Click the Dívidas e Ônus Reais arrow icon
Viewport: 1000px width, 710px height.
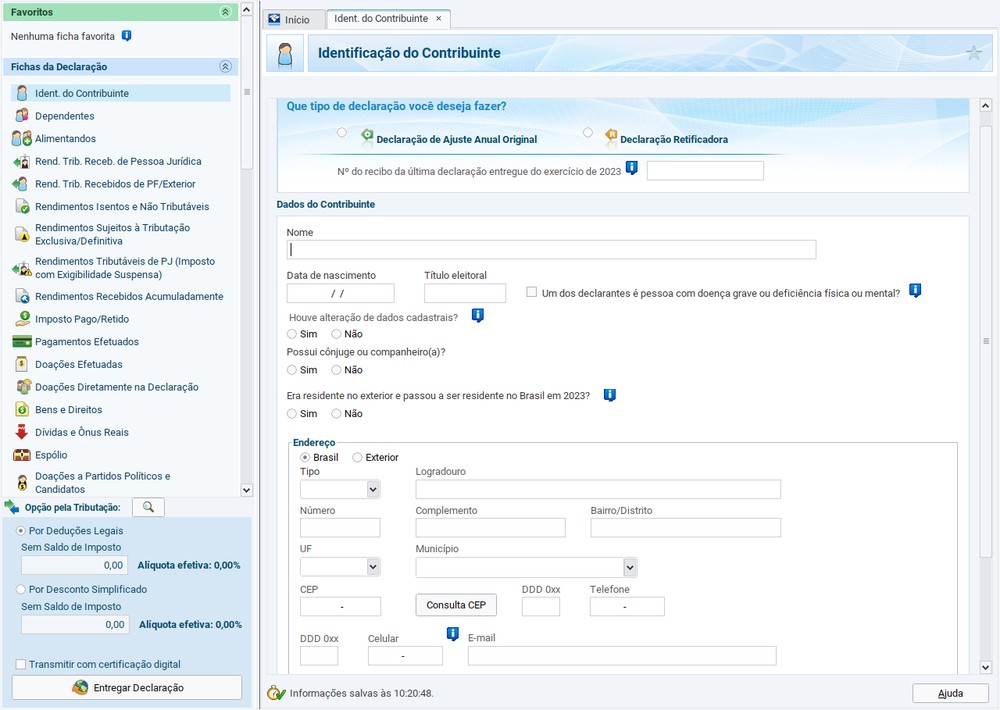point(22,433)
